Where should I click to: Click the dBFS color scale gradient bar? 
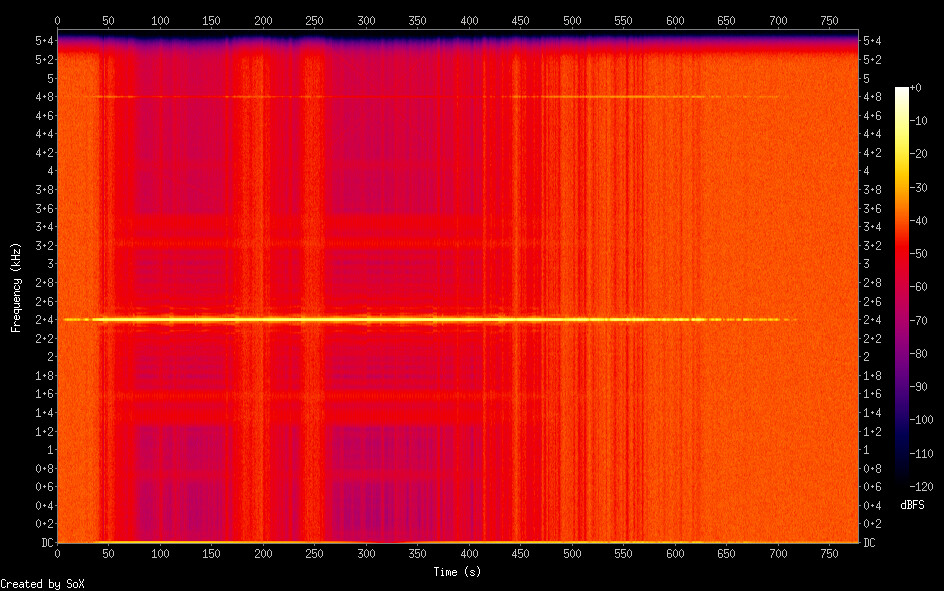pyautogui.click(x=901, y=288)
